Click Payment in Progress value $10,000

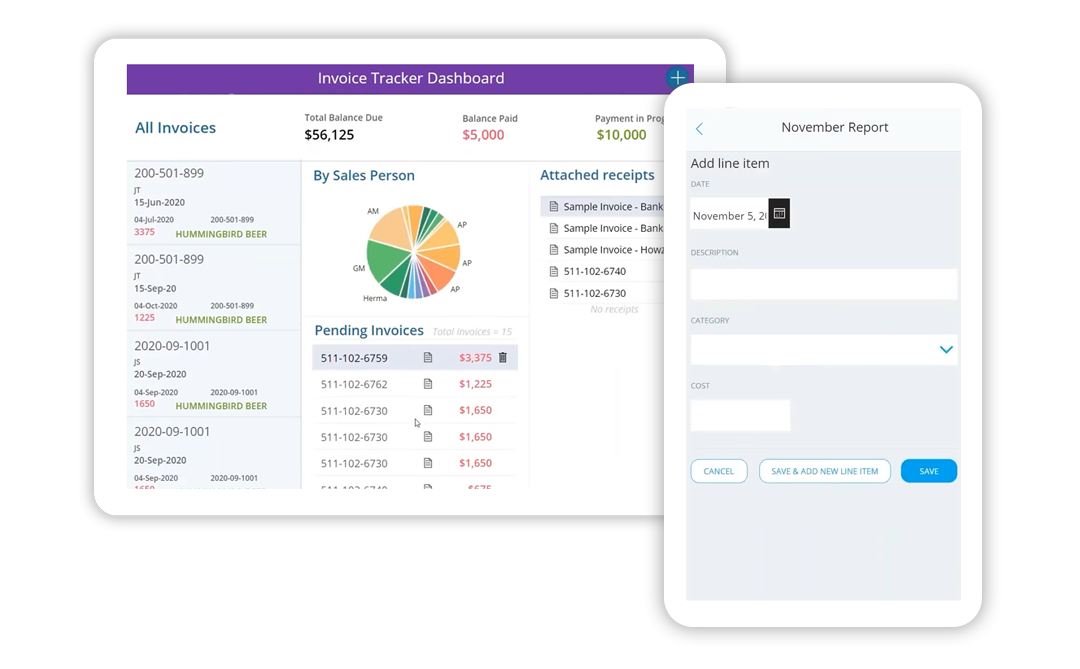pyautogui.click(x=621, y=135)
